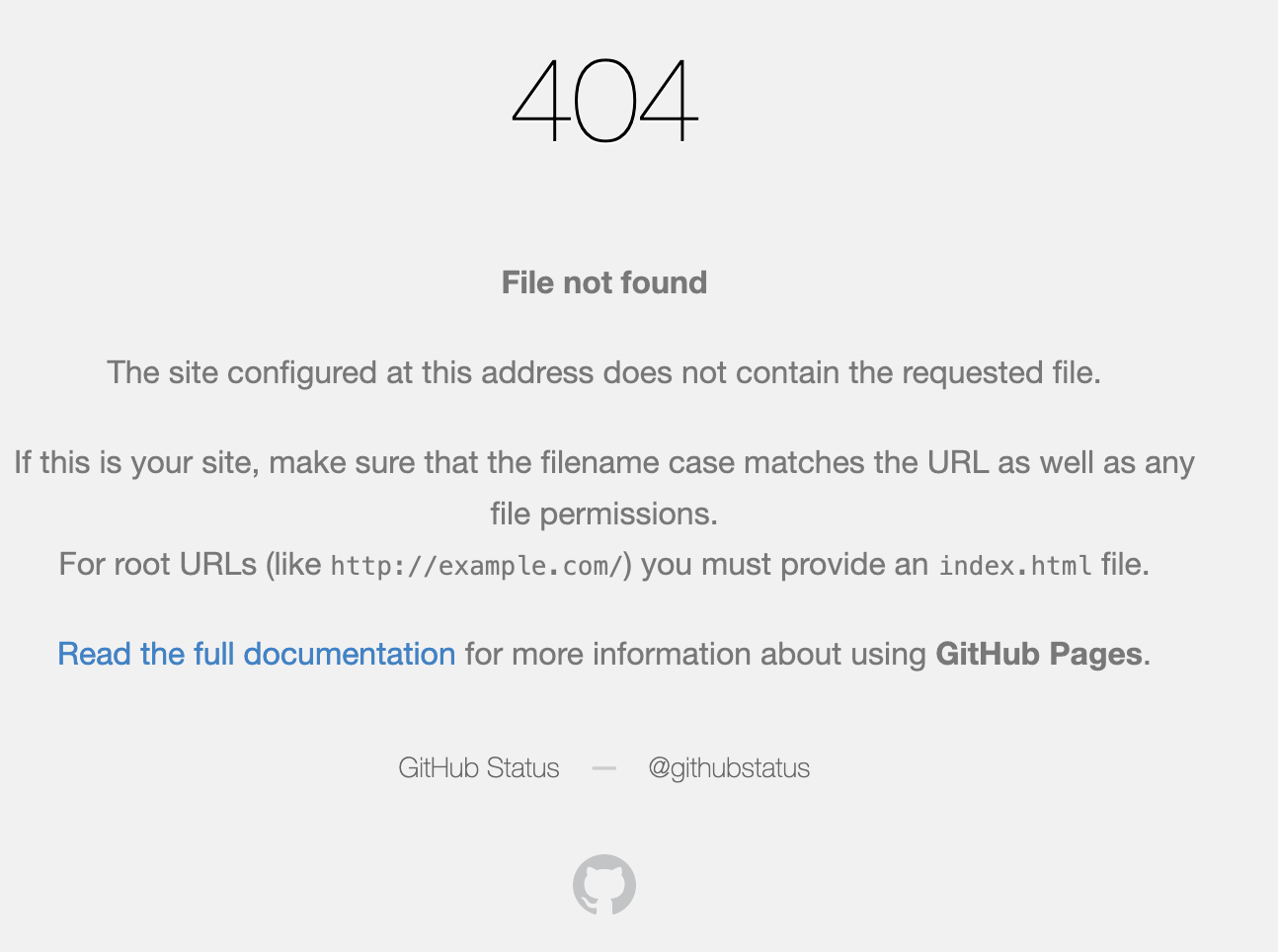Image resolution: width=1278 pixels, height=952 pixels.
Task: Click the "for more information about using" text
Action: coord(695,654)
